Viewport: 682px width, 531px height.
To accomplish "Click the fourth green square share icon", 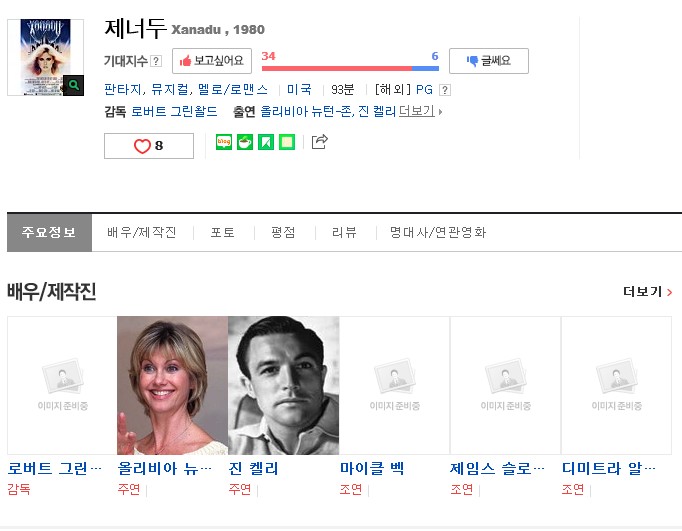I will (287, 142).
